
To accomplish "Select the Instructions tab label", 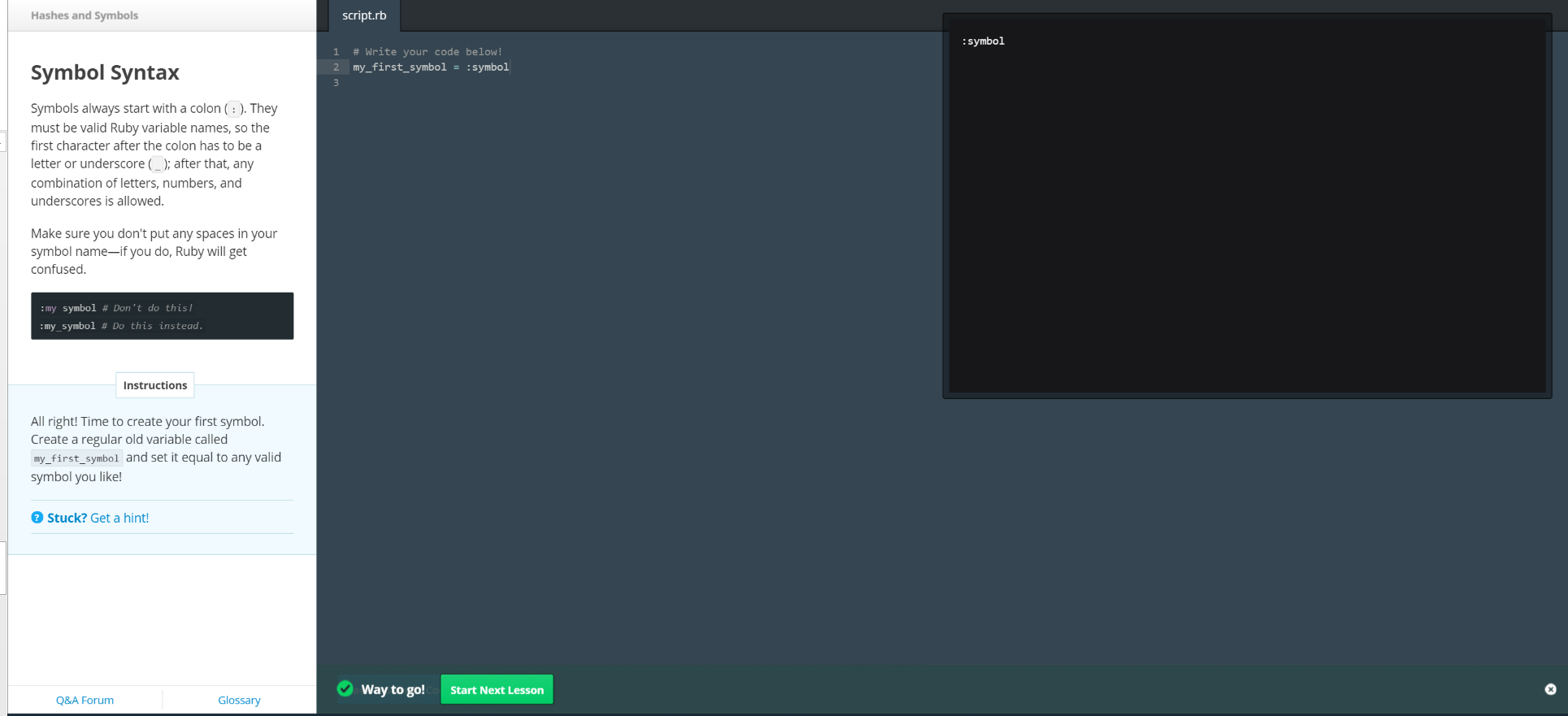I will [x=155, y=385].
